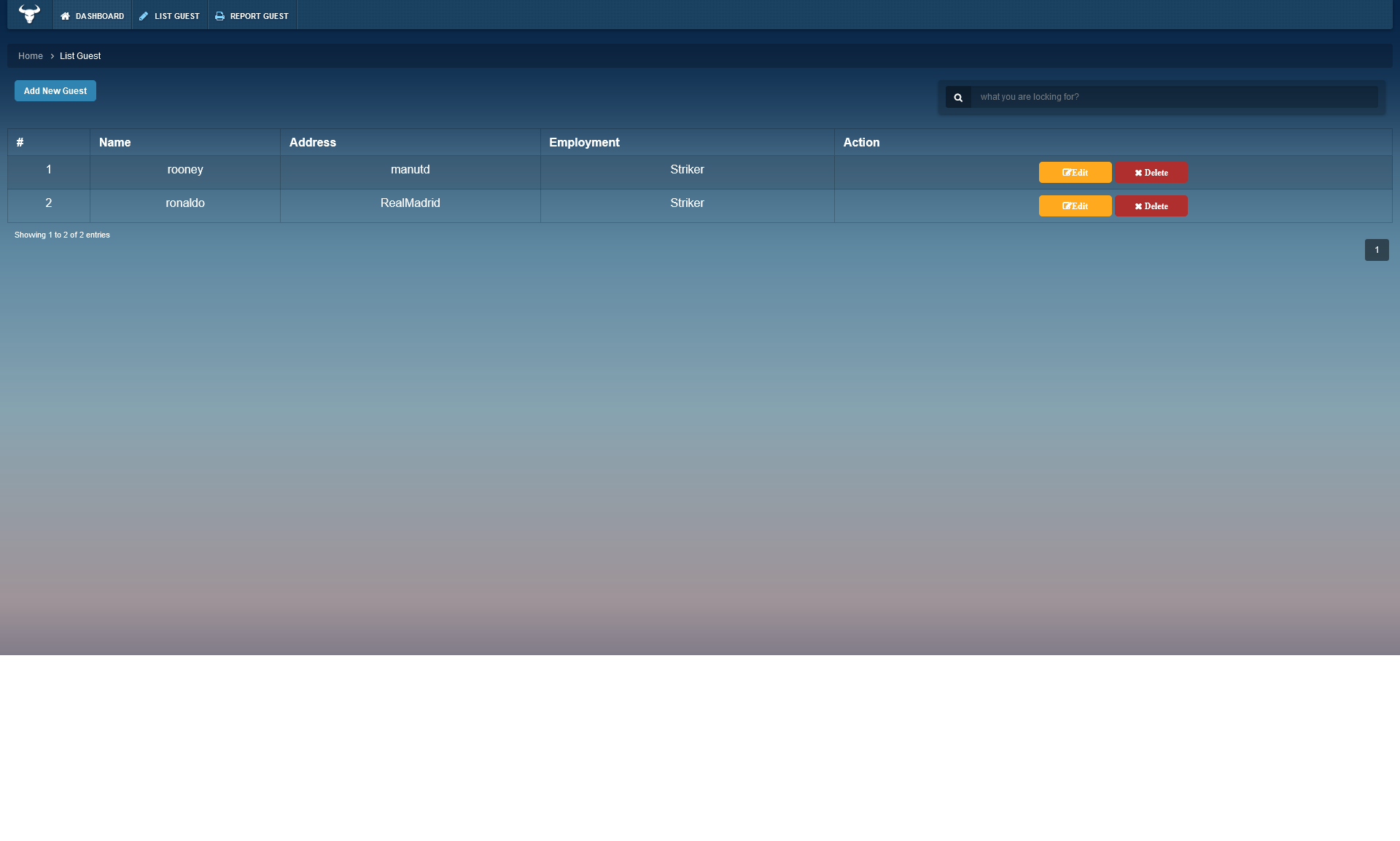Click the List Guest pencil icon
The height and width of the screenshot is (841, 1400).
(x=144, y=16)
